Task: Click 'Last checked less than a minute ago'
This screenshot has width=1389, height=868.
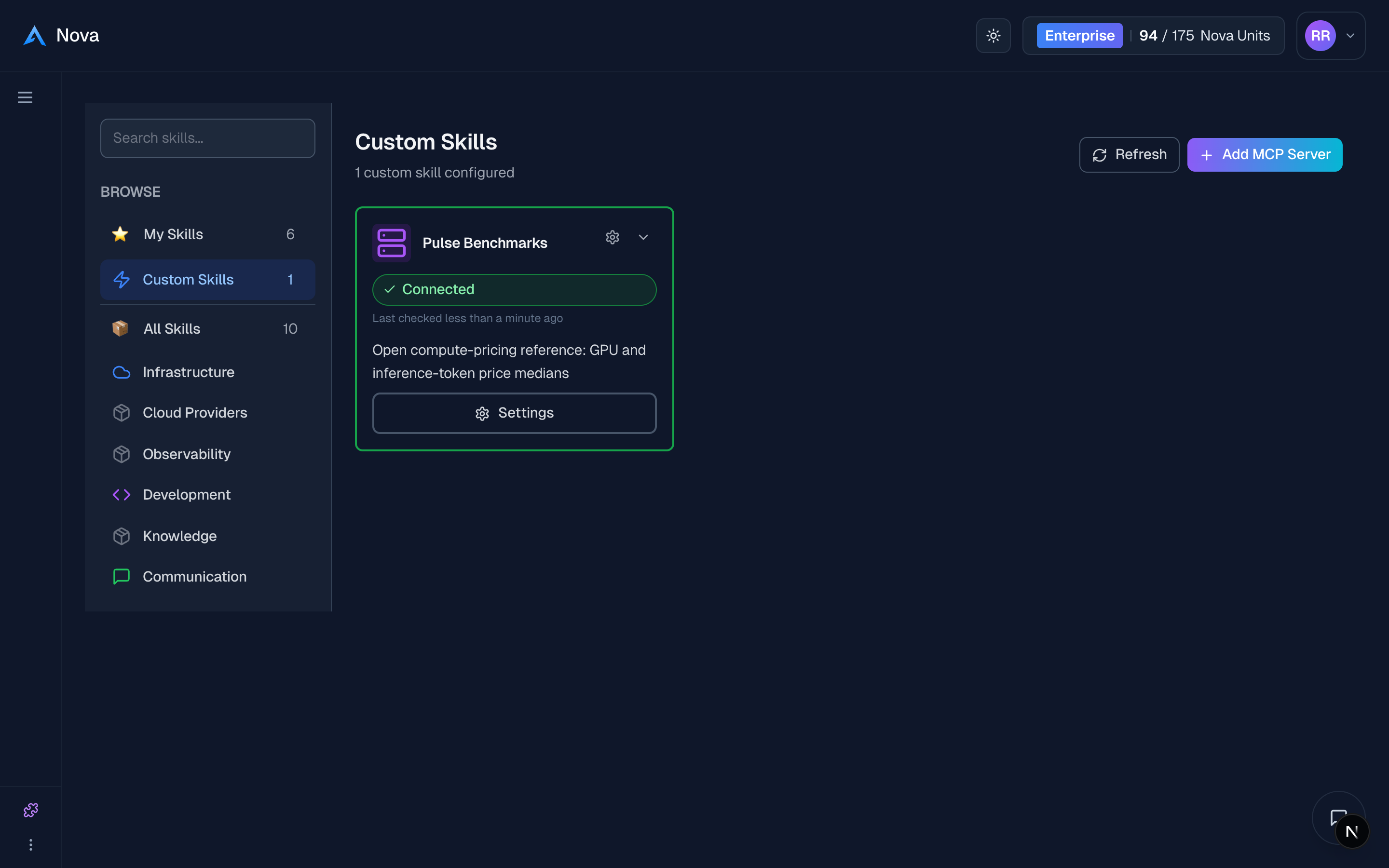Action: pos(468,319)
